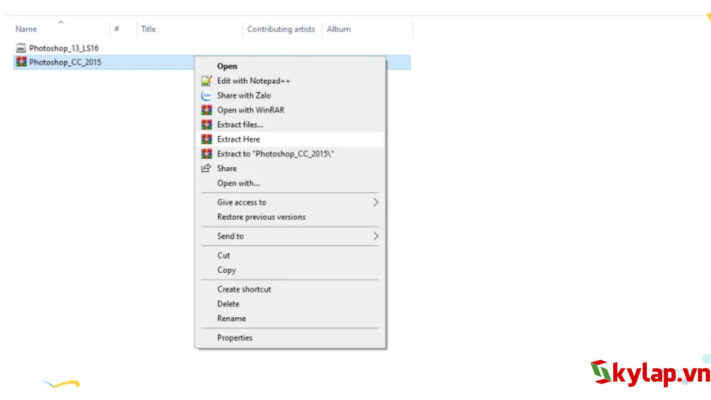Click the sort chevron above the Name column
711x400 pixels.
click(x=59, y=21)
